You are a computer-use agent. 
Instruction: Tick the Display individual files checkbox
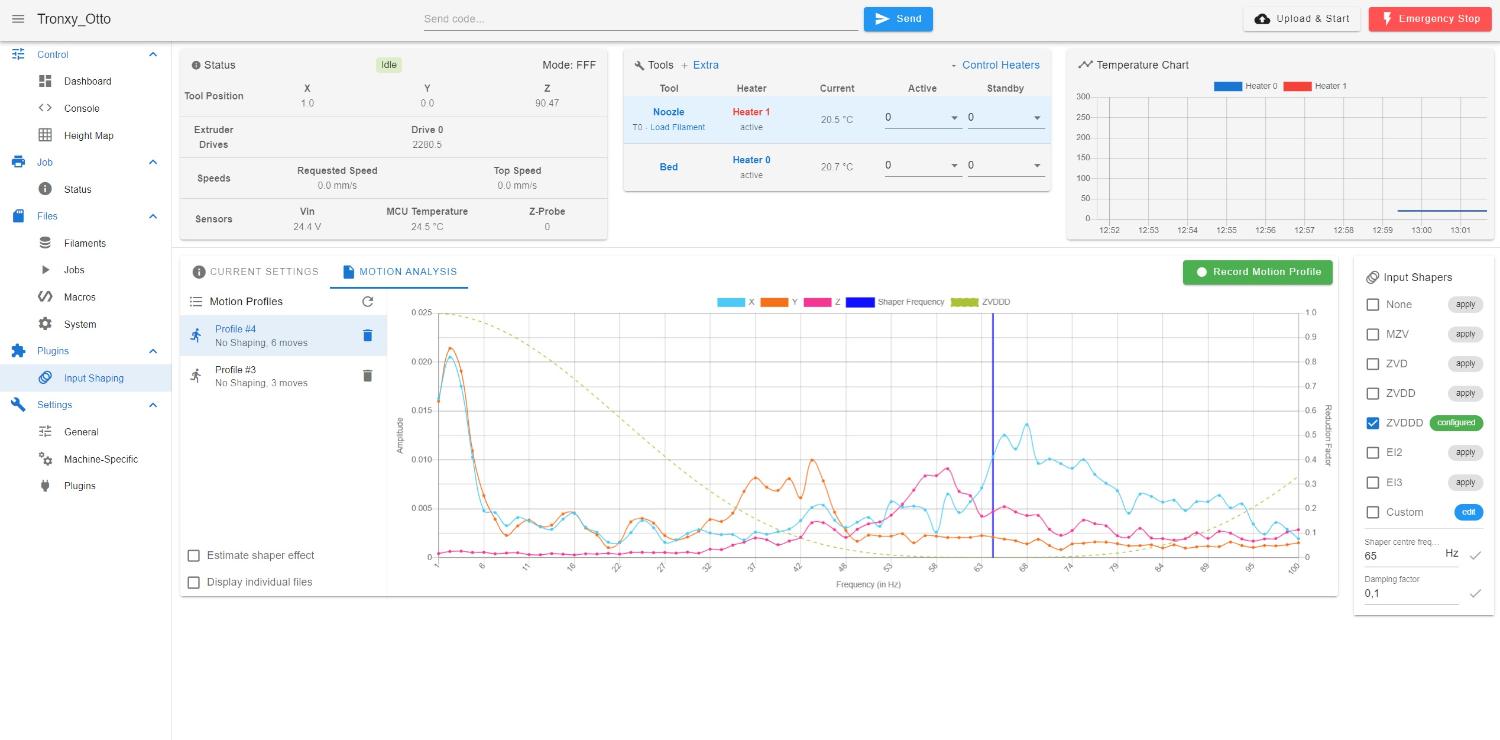point(194,582)
